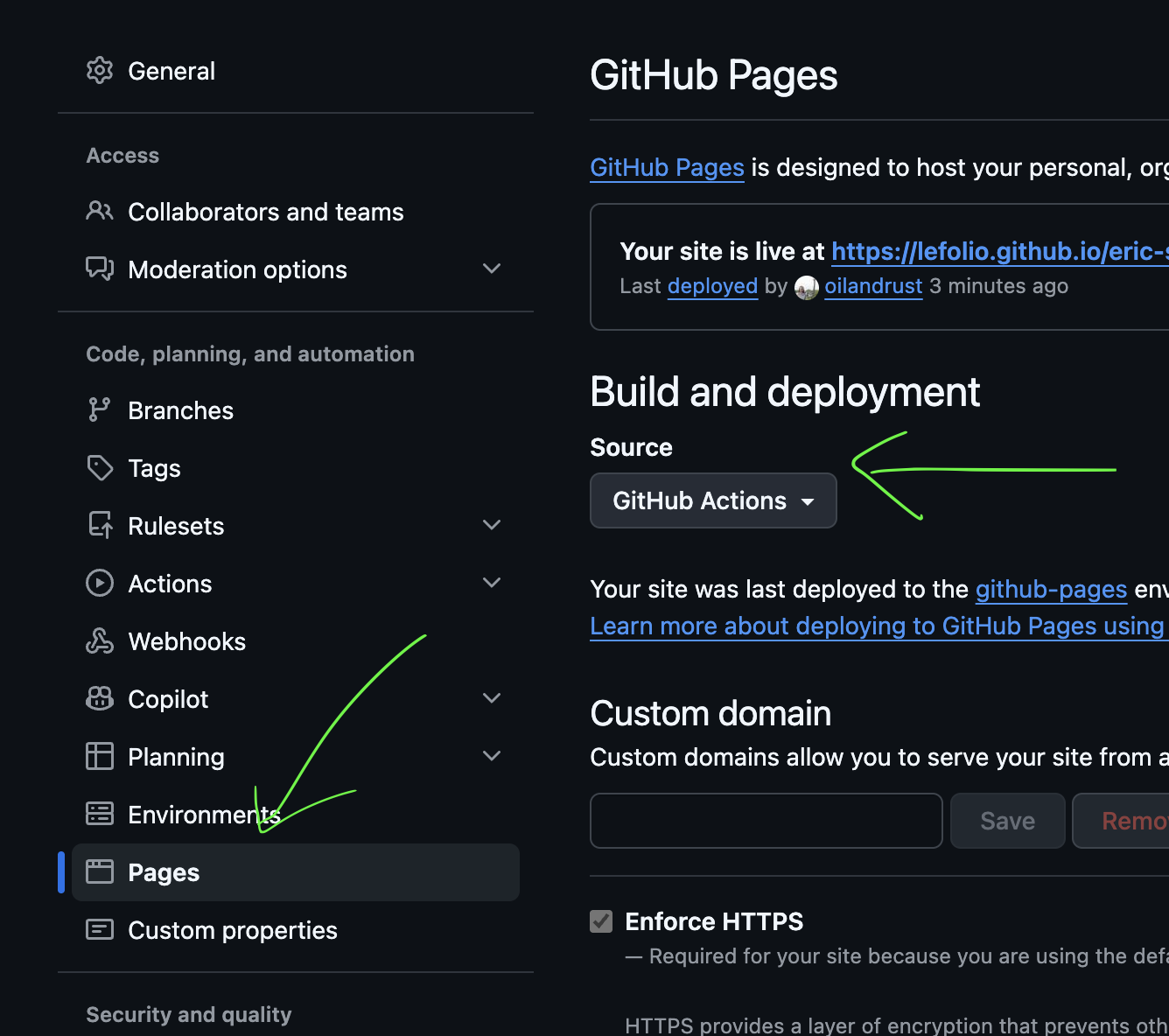Image resolution: width=1169 pixels, height=1036 pixels.
Task: Expand the Copilot submenu chevron
Action: click(x=492, y=698)
